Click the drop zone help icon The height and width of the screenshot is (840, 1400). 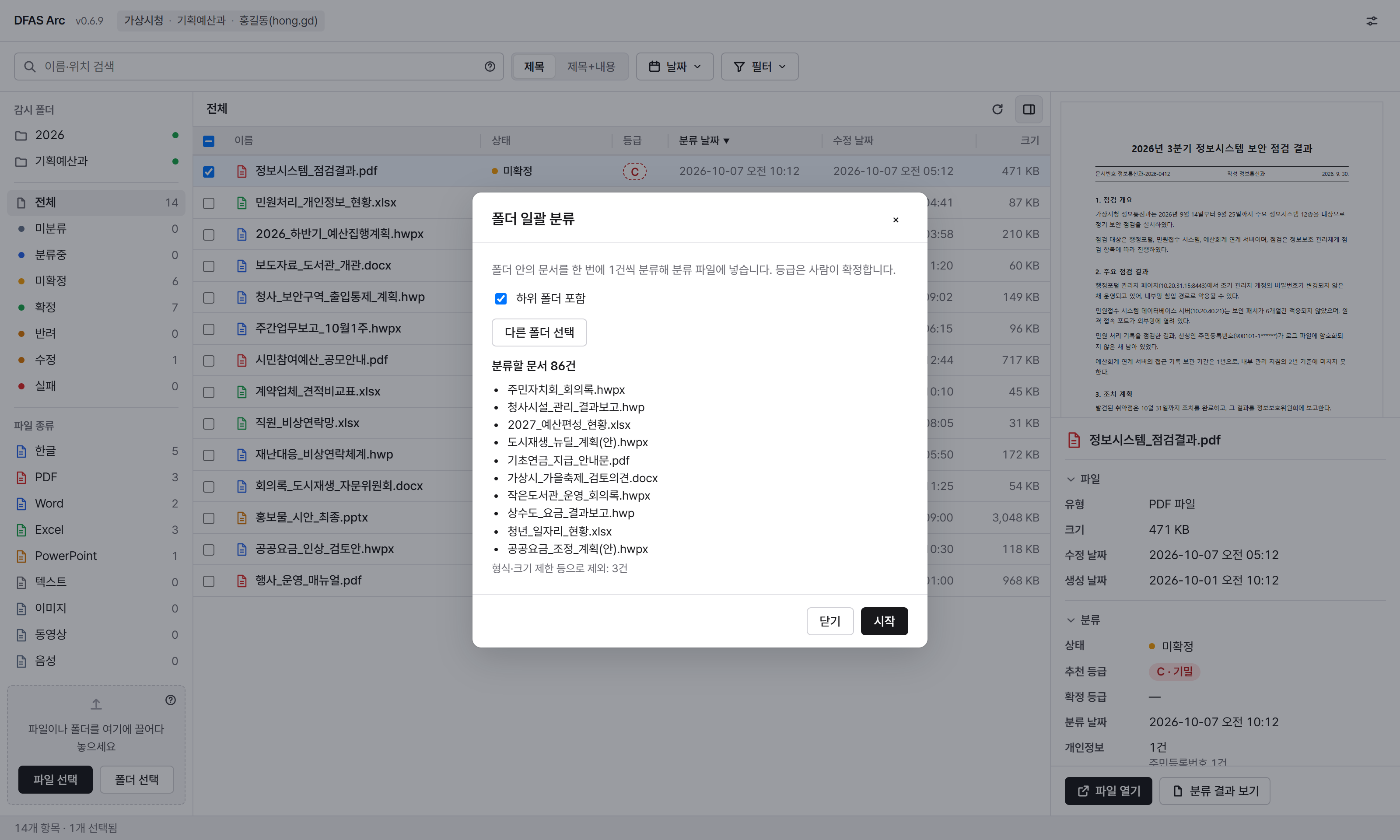click(x=170, y=700)
